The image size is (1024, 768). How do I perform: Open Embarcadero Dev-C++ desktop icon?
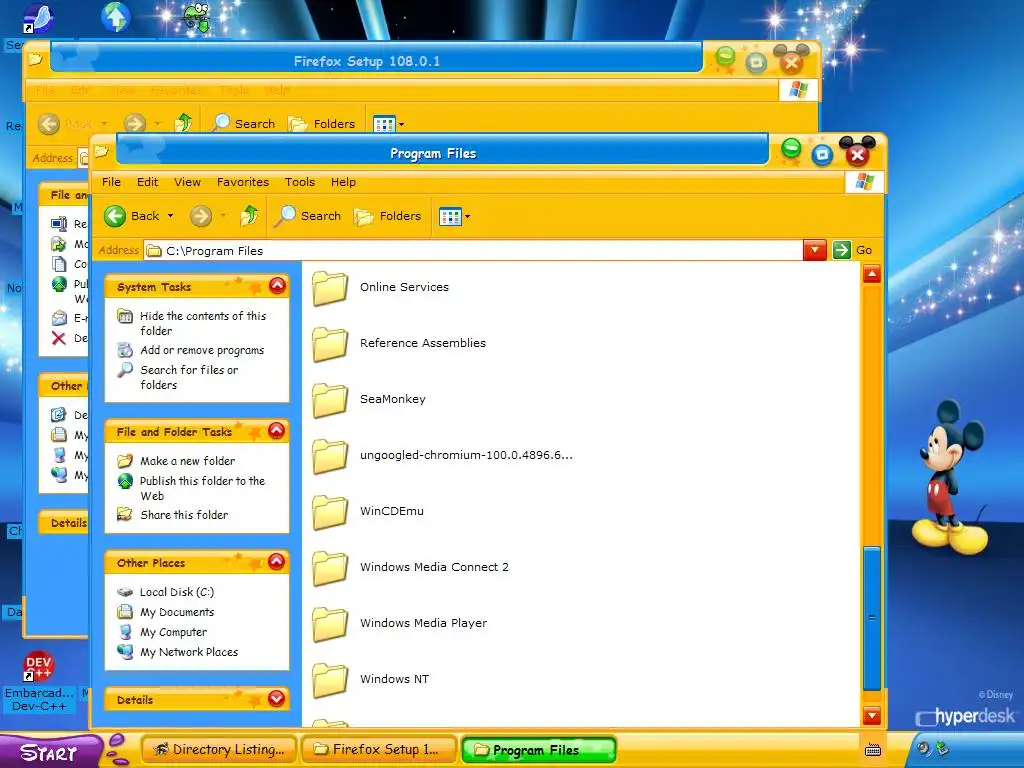(39, 682)
